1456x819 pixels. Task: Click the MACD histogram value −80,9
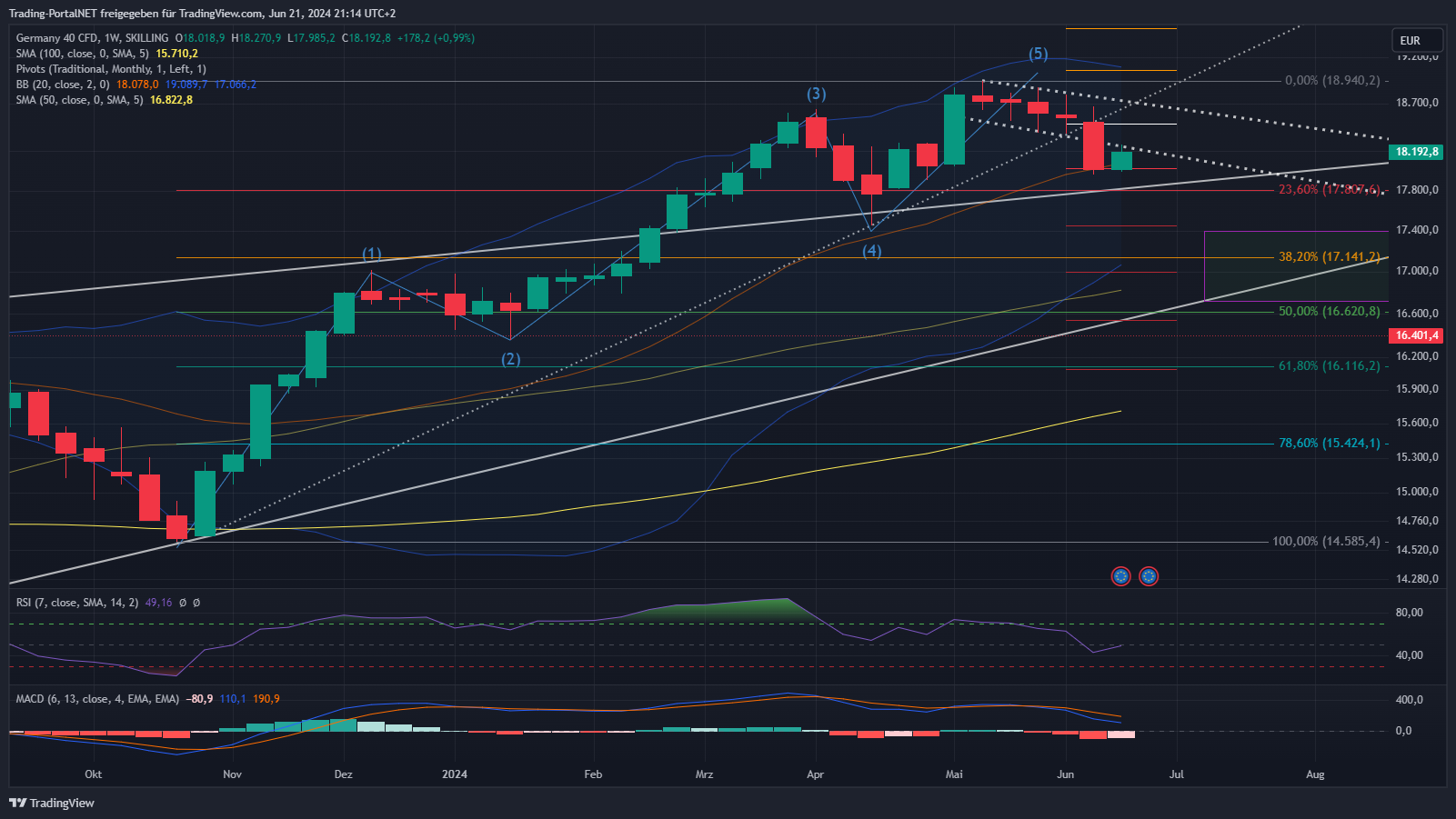pos(199,699)
